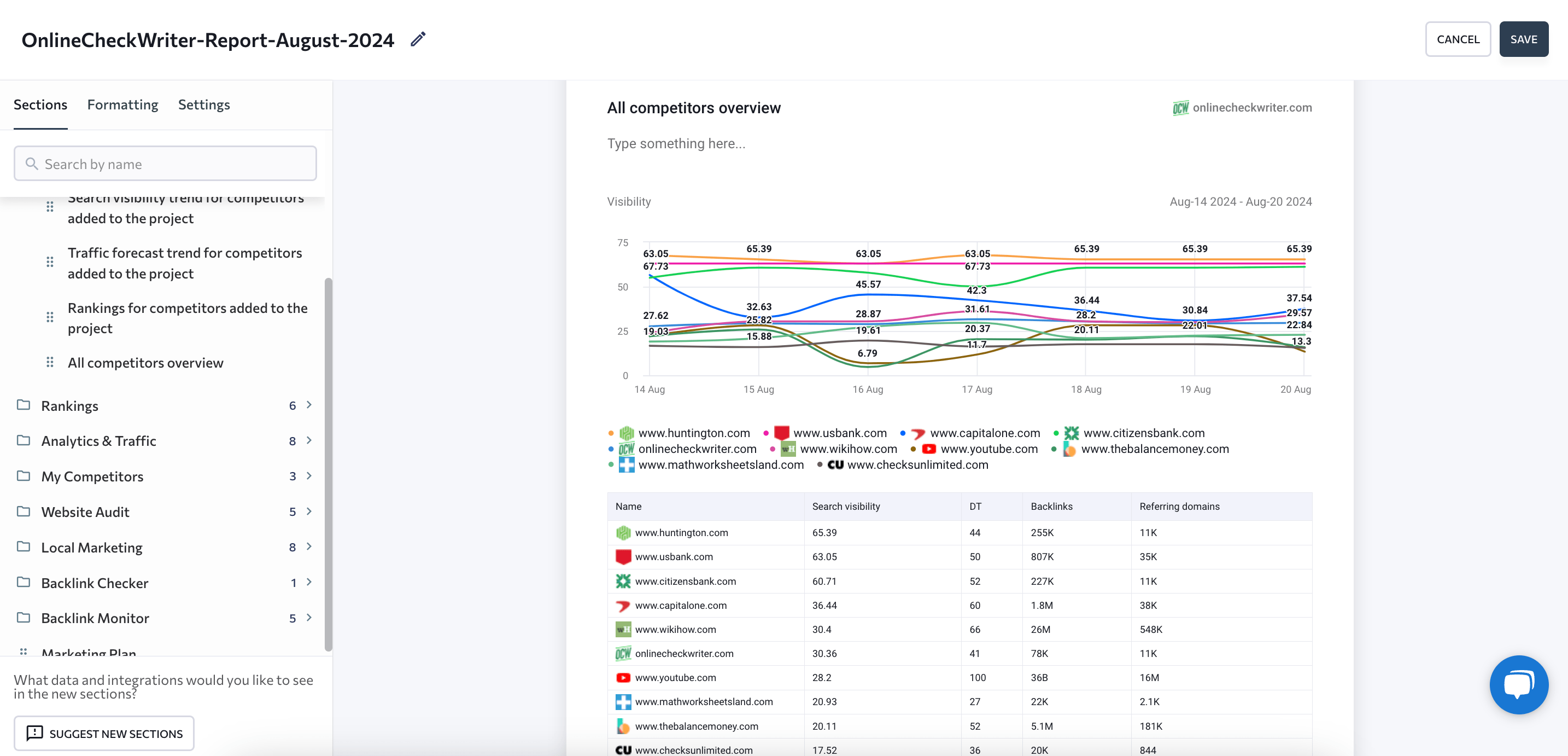Click the date range Aug-14 2024 - Aug-20 2024
This screenshot has height=756, width=1568.
point(1241,202)
